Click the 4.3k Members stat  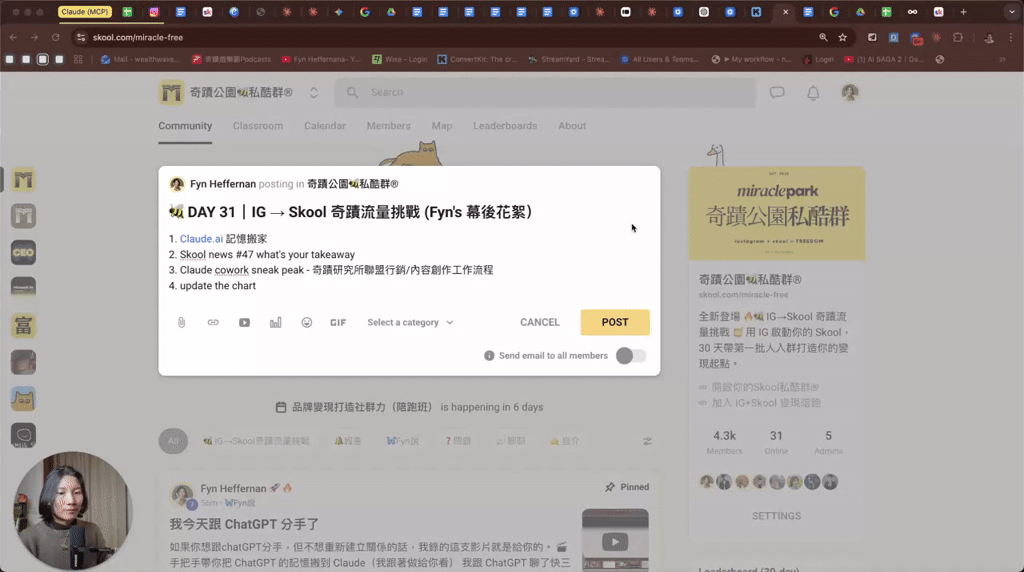tap(724, 442)
